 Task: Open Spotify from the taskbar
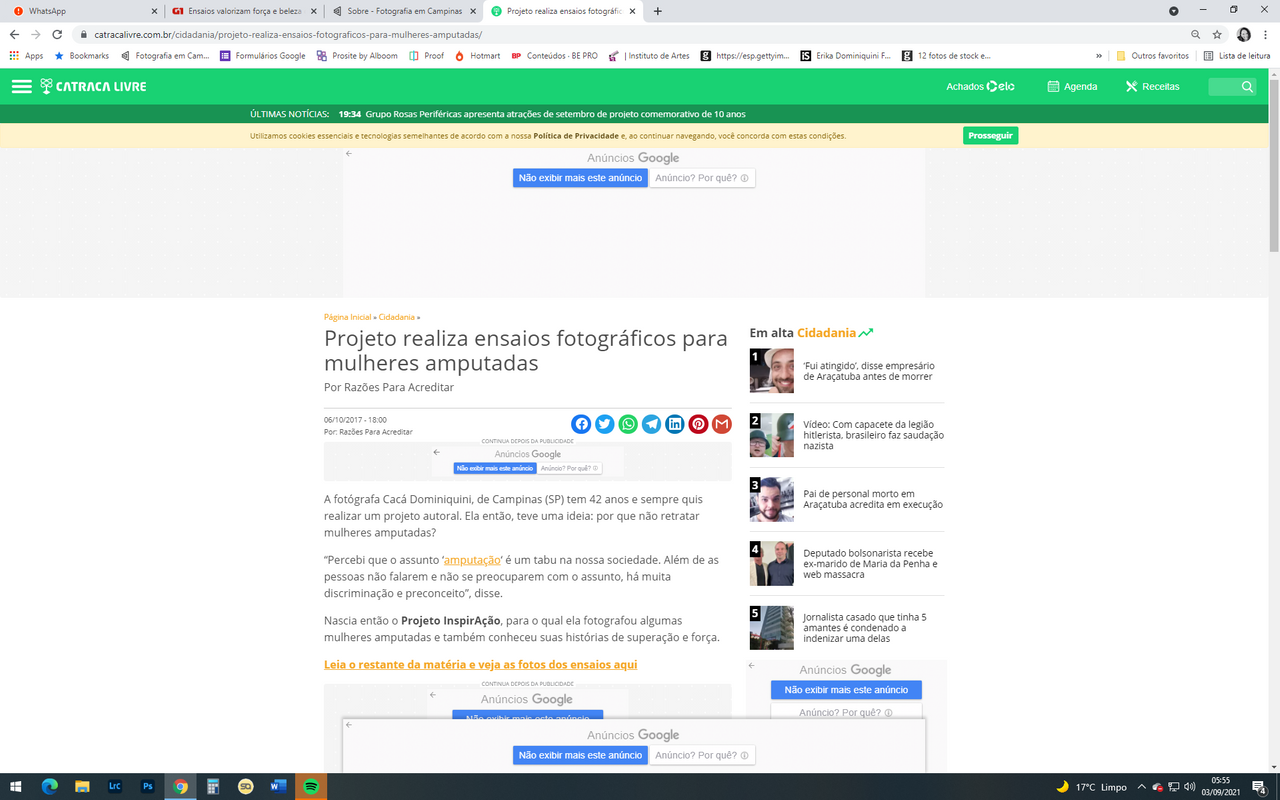click(x=311, y=786)
